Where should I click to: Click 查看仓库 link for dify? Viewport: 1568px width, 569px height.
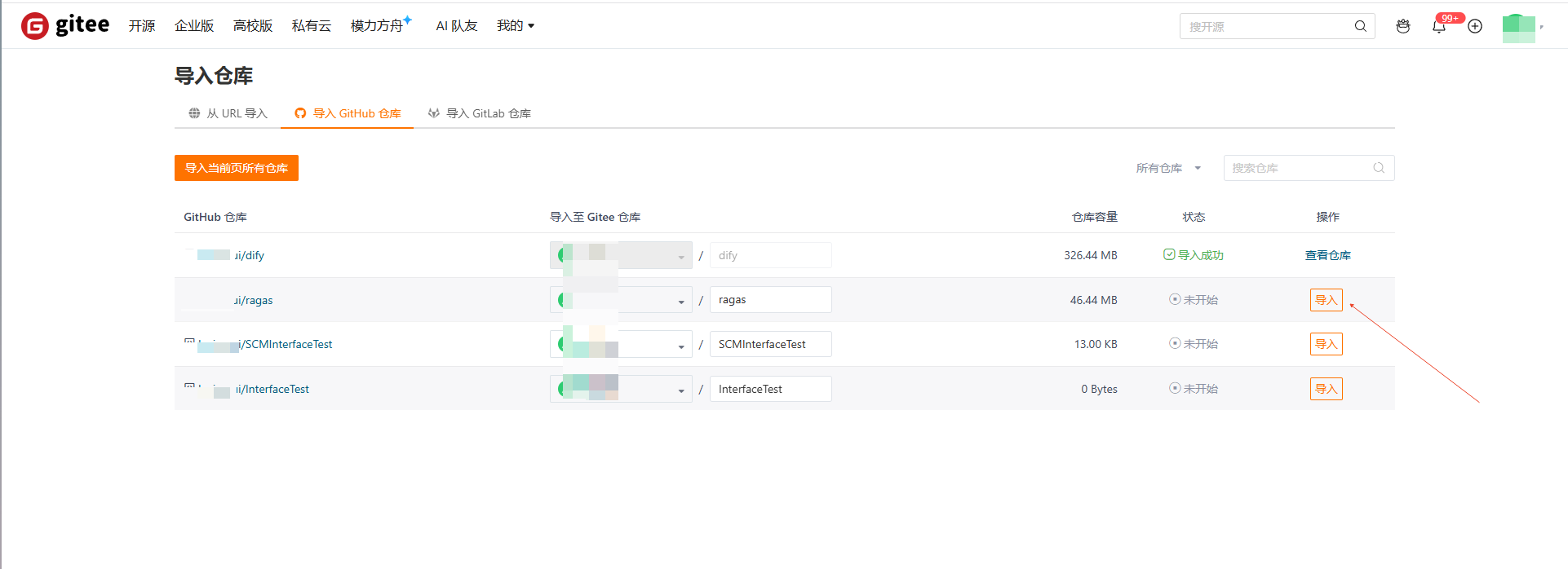coord(1327,255)
